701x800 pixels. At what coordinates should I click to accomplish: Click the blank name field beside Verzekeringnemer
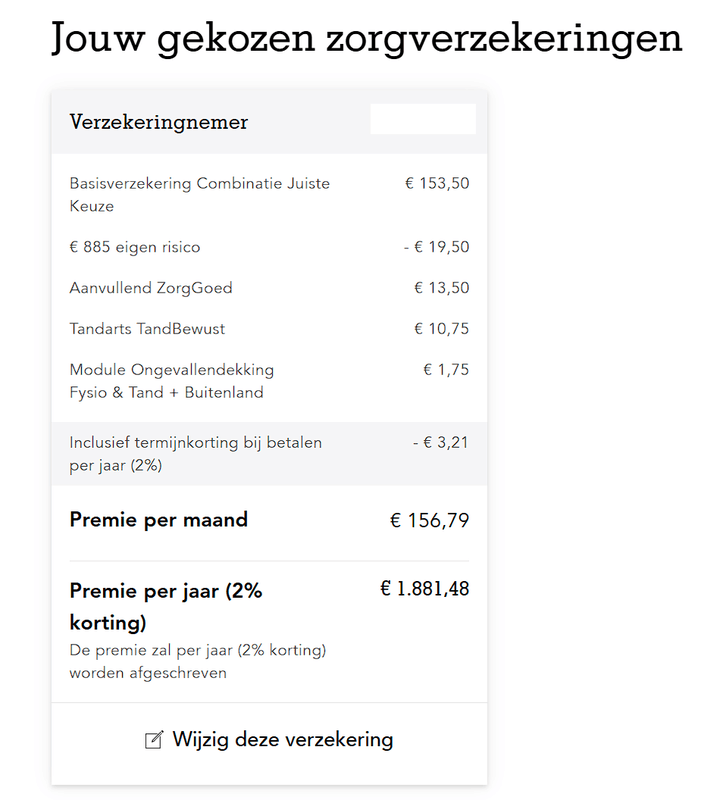click(422, 120)
